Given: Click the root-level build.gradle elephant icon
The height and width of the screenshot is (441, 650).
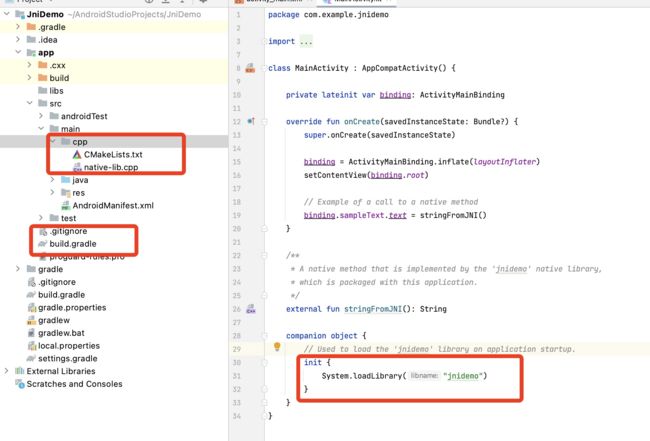Looking at the screenshot, I should point(31,295).
